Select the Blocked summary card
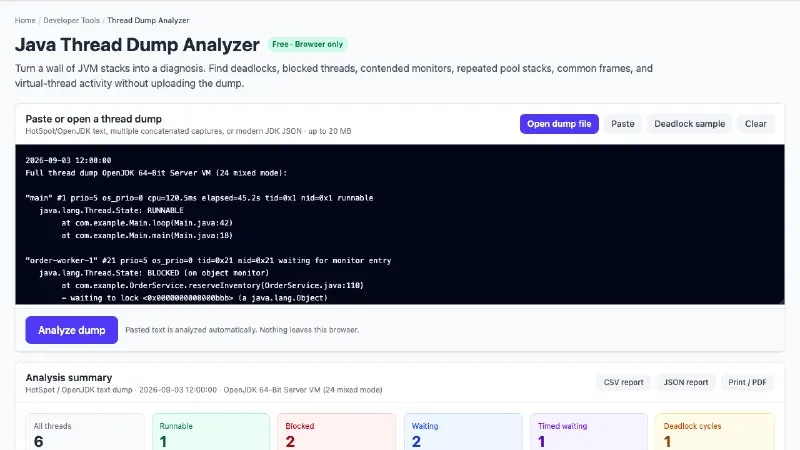This screenshot has height=450, width=800. pyautogui.click(x=337, y=432)
